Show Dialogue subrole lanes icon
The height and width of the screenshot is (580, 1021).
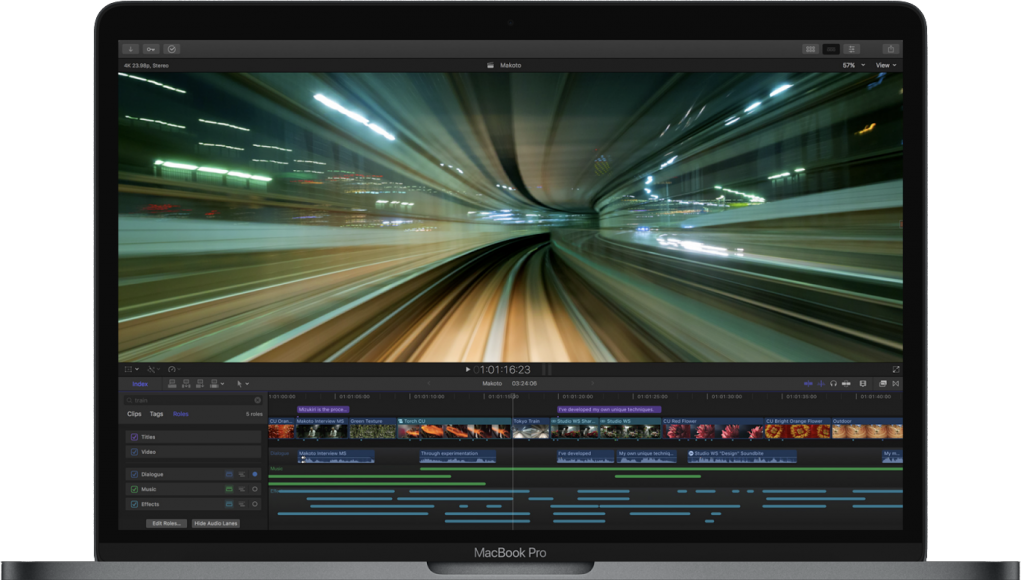pos(242,475)
